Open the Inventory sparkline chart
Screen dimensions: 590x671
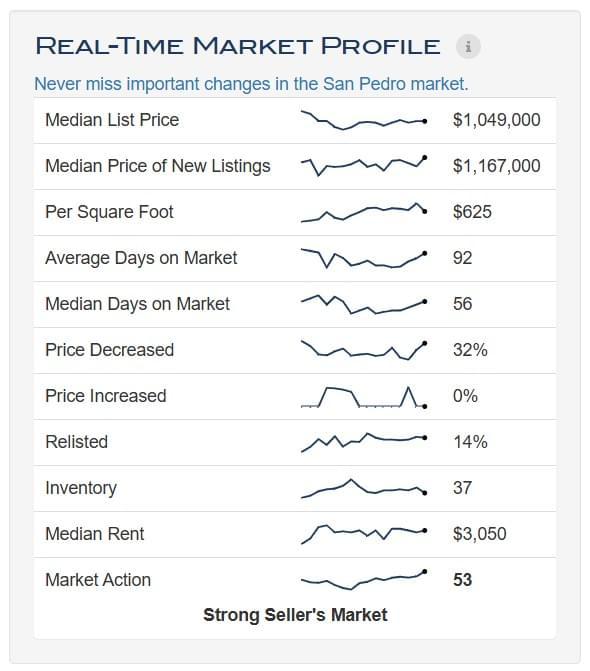click(x=364, y=488)
